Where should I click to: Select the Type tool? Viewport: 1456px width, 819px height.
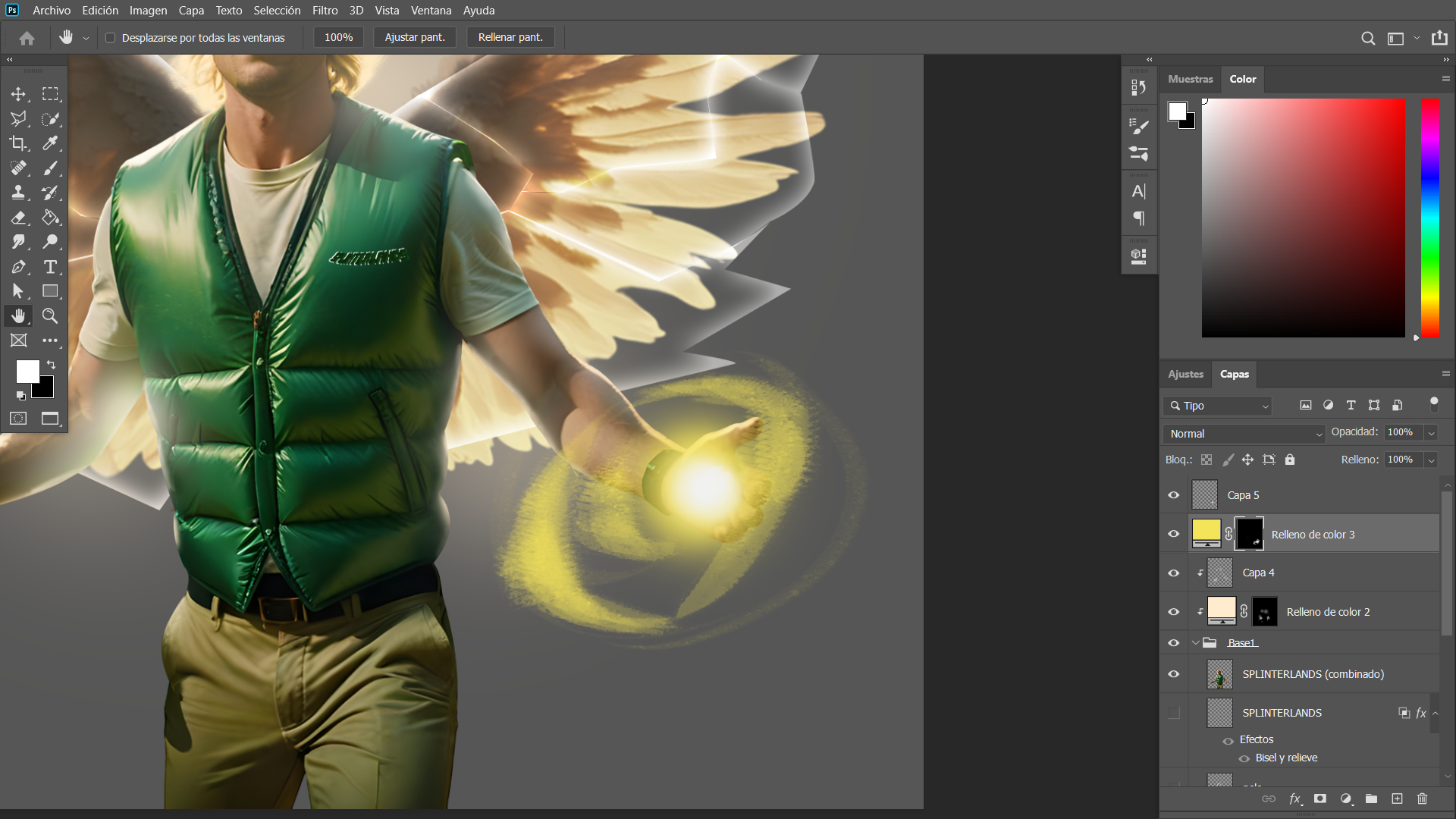50,267
